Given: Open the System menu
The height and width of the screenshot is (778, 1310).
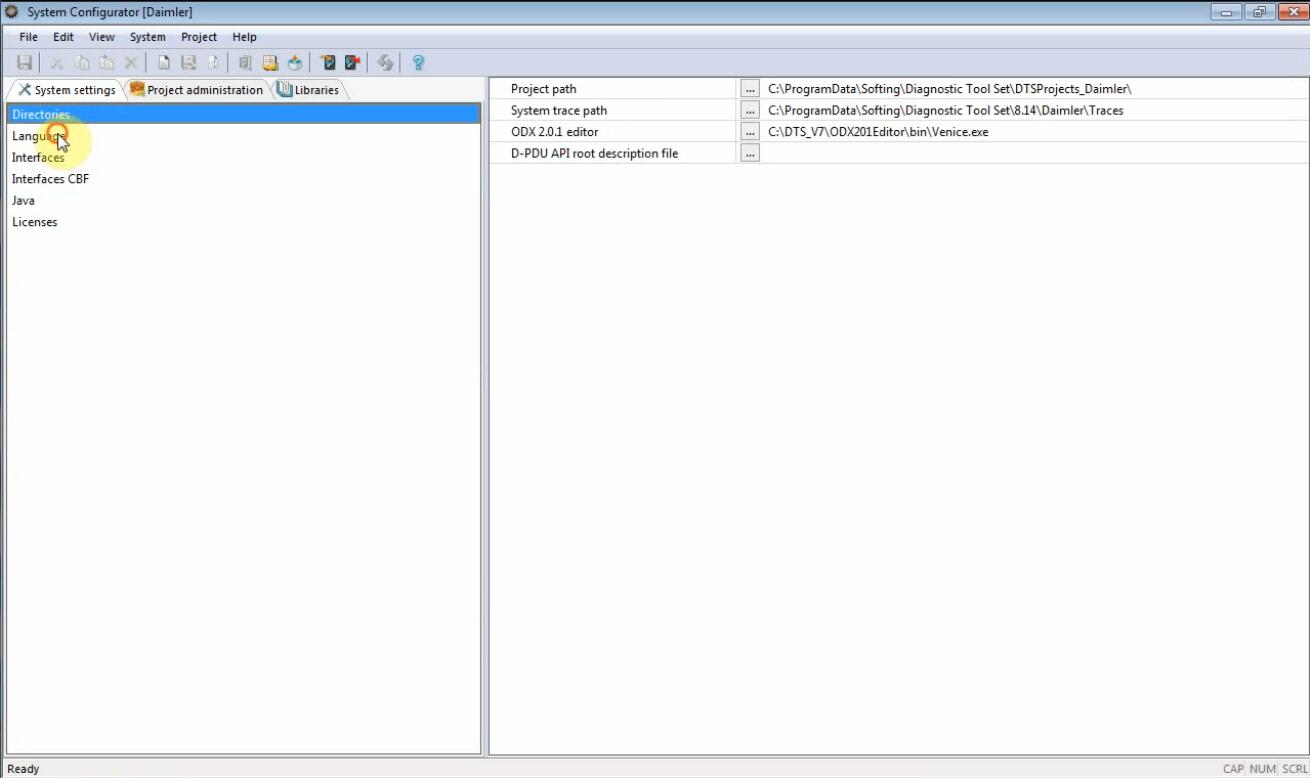Looking at the screenshot, I should [147, 37].
